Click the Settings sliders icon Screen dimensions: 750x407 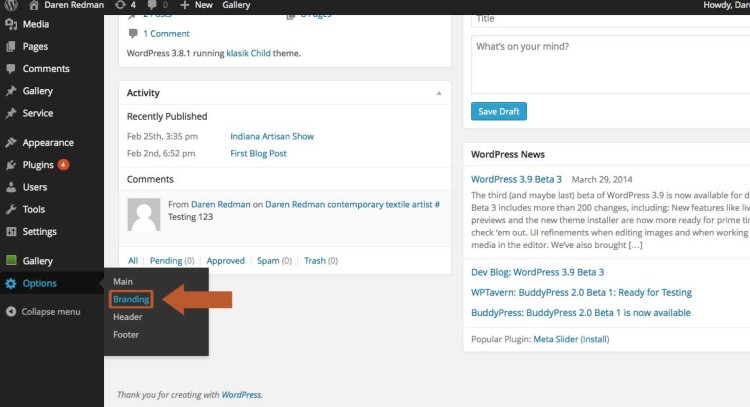(x=11, y=231)
